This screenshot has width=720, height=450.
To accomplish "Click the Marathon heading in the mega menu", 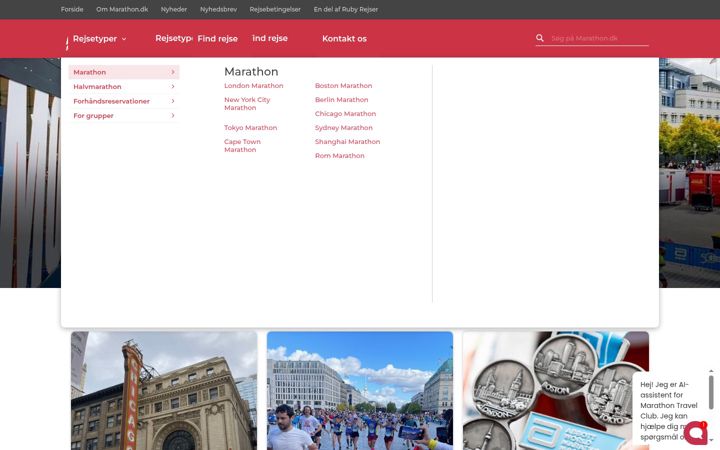I will click(x=251, y=72).
